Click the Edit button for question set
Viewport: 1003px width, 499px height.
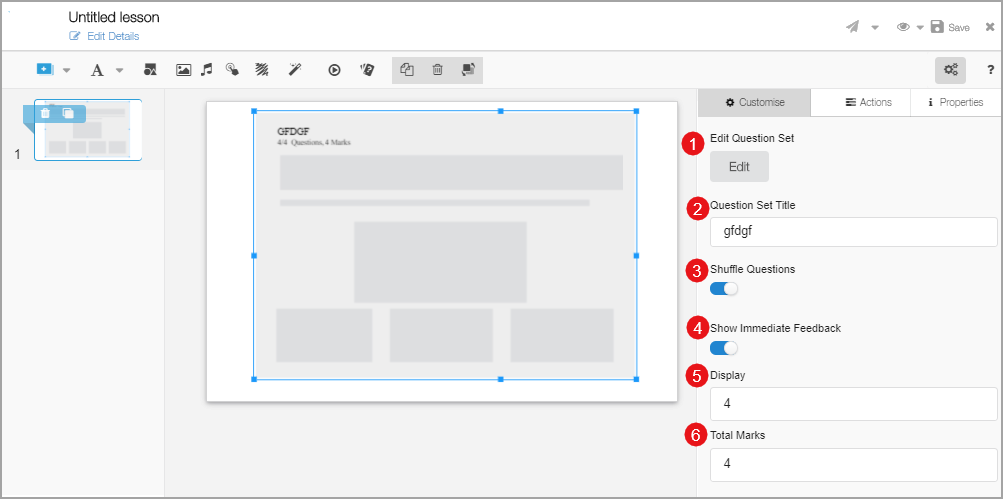pyautogui.click(x=739, y=167)
